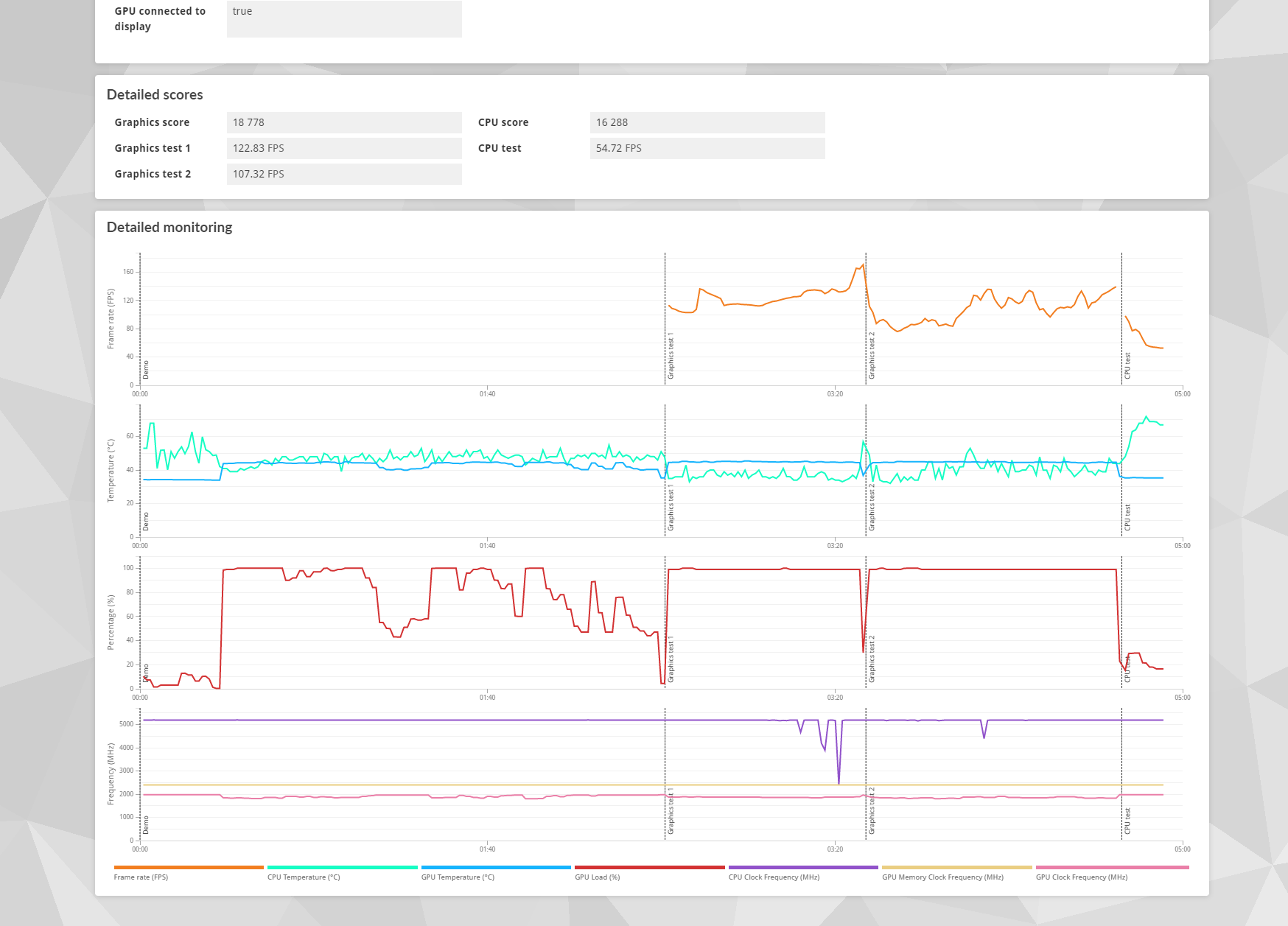Image resolution: width=1288 pixels, height=926 pixels.
Task: Click the Temperature (°C) axis title
Action: 111,471
